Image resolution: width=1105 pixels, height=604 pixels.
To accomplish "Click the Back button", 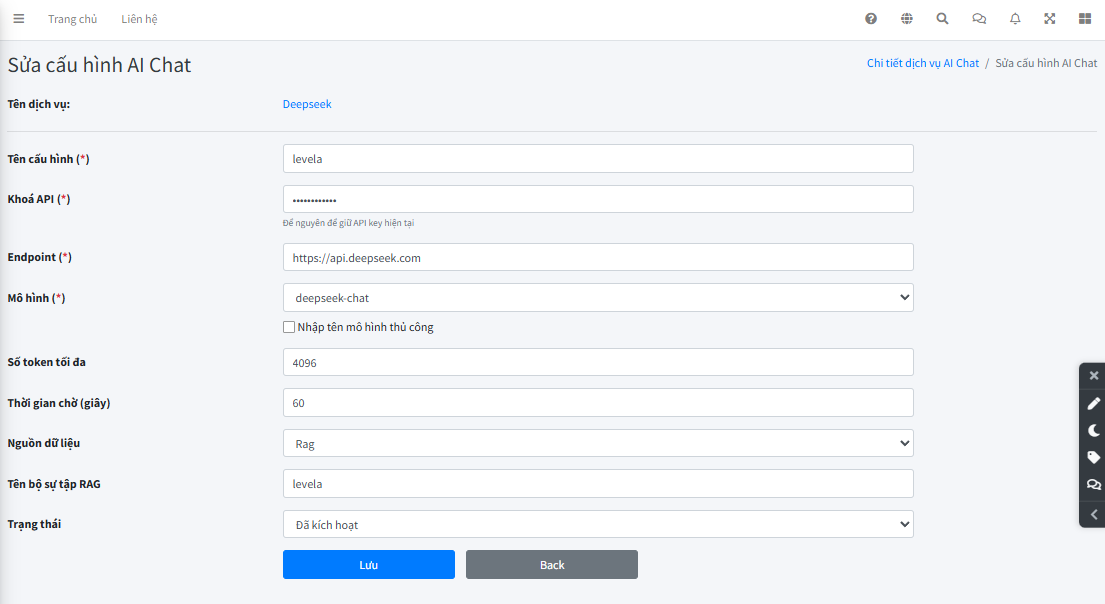I will [x=552, y=565].
